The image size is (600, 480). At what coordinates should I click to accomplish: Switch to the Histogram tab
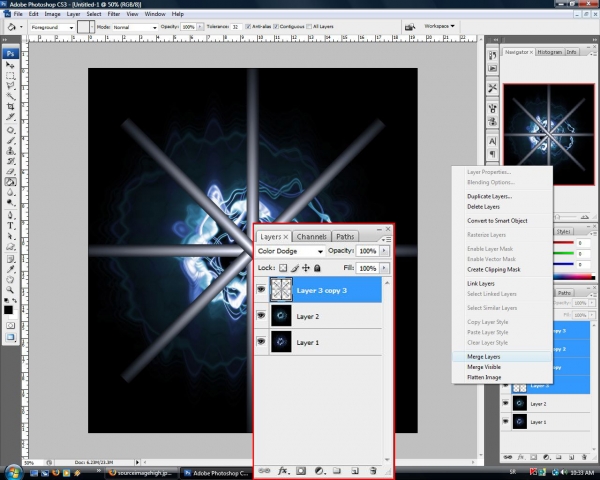tap(549, 52)
